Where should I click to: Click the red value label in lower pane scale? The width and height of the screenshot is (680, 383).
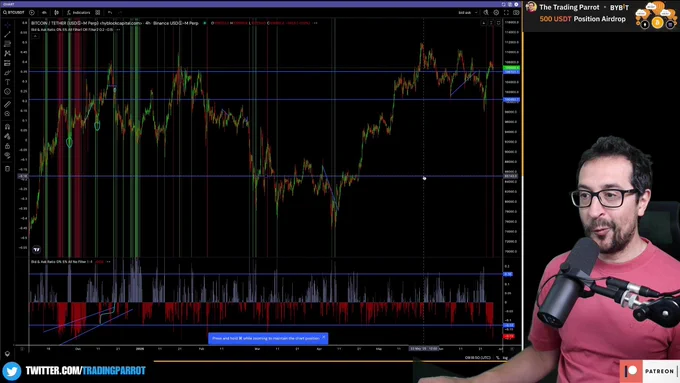[x=509, y=336]
